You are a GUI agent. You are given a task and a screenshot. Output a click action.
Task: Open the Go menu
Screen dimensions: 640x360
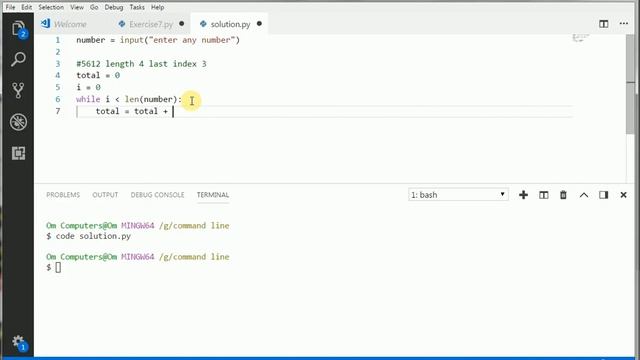point(94,7)
